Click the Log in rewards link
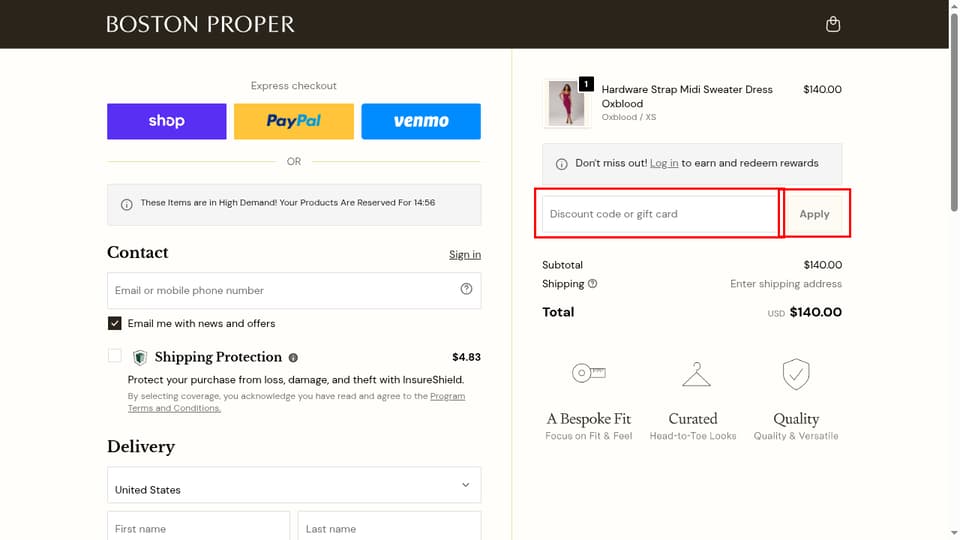This screenshot has height=540, width=960. tap(664, 163)
